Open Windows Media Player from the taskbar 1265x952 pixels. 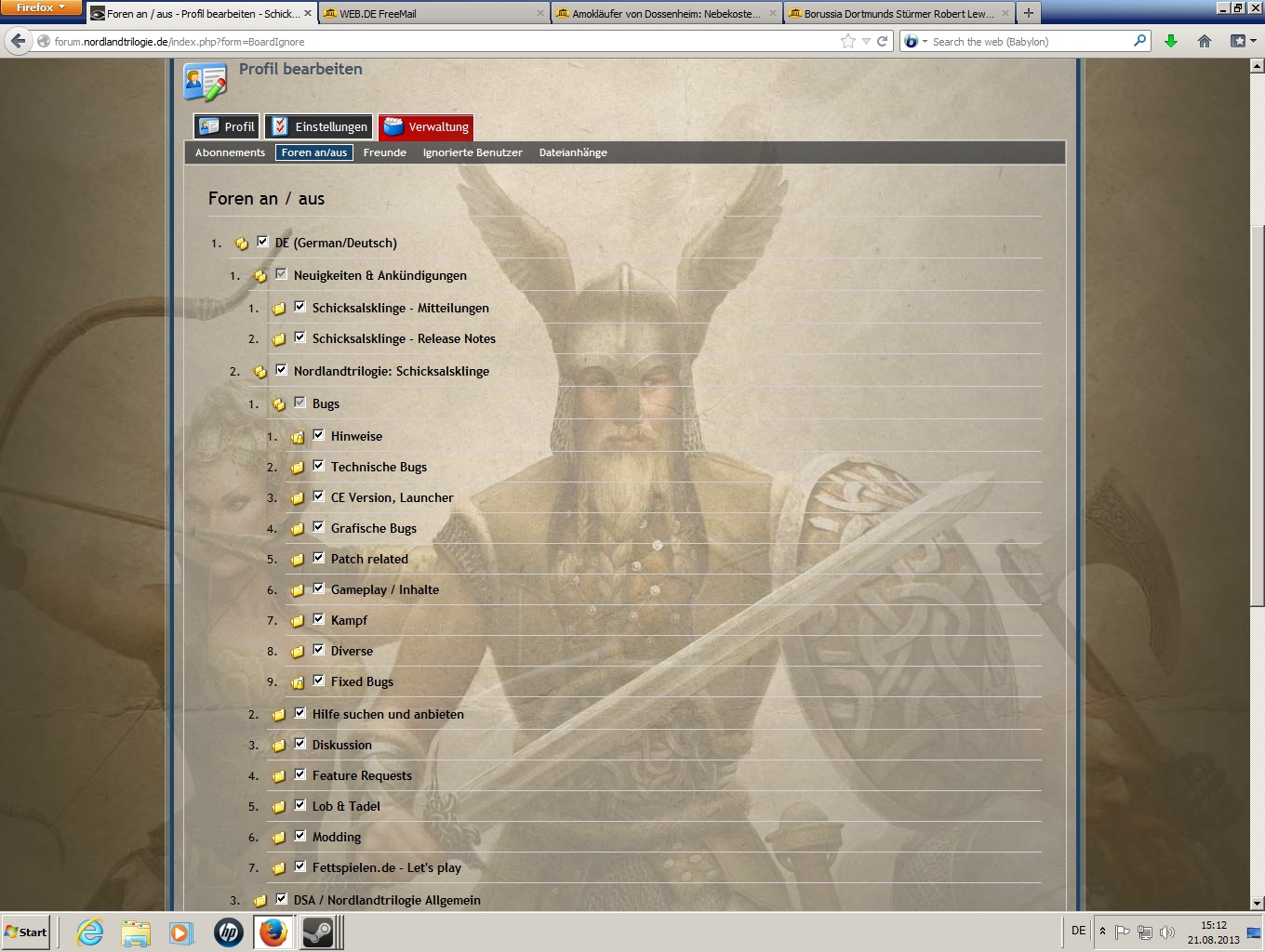coord(180,932)
